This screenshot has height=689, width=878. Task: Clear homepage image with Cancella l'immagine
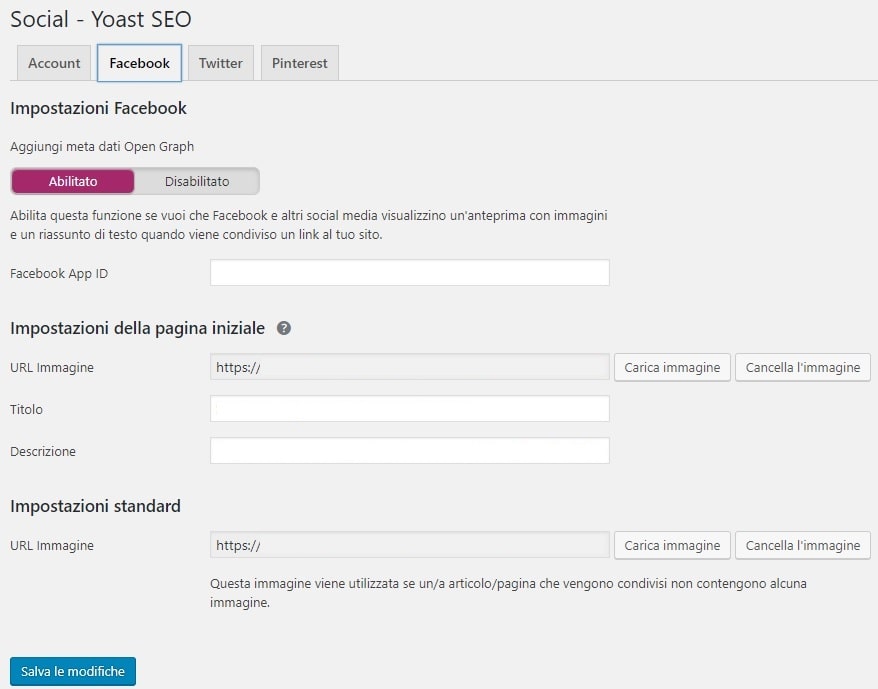click(x=802, y=367)
